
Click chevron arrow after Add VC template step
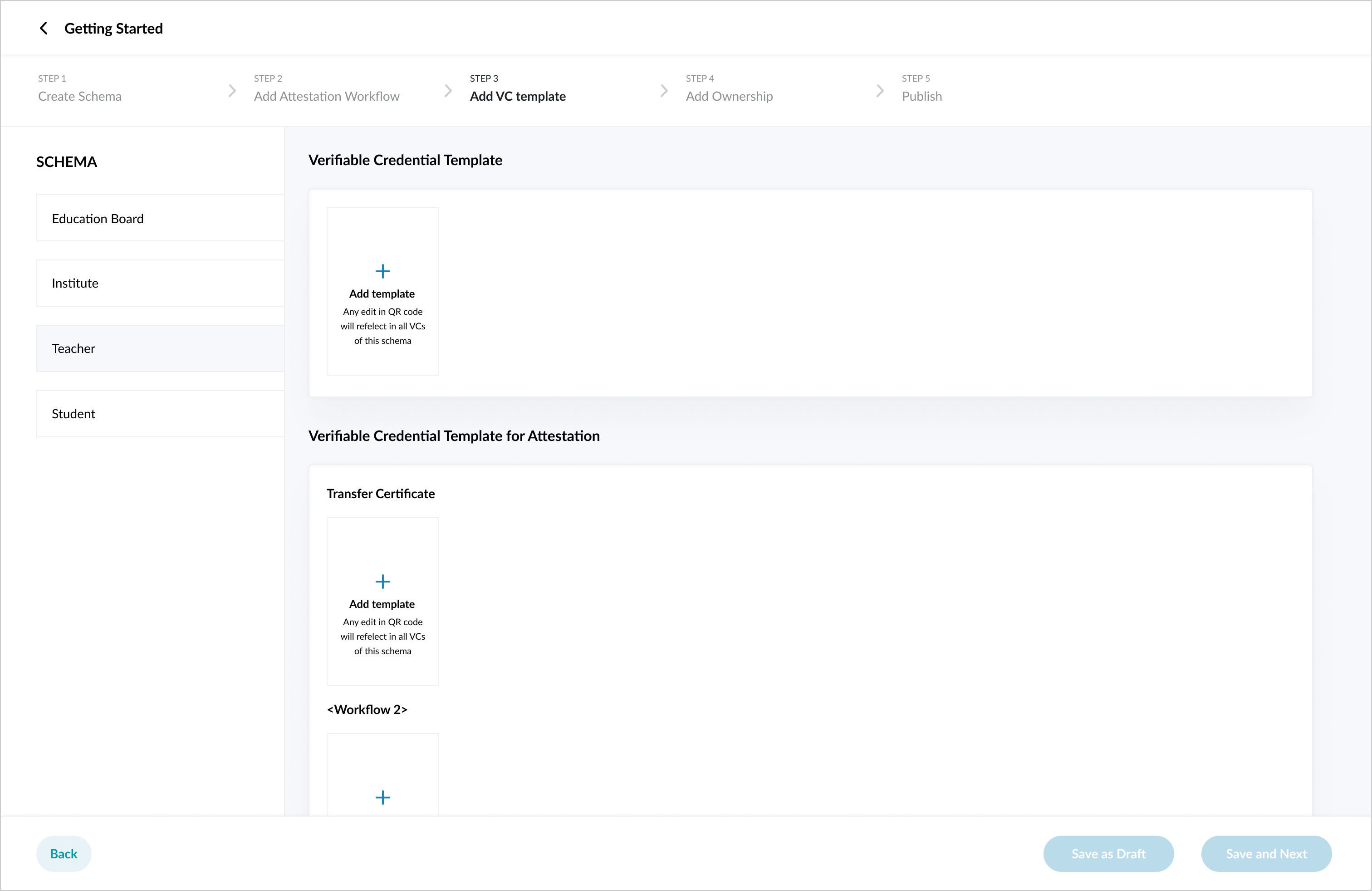pos(663,90)
